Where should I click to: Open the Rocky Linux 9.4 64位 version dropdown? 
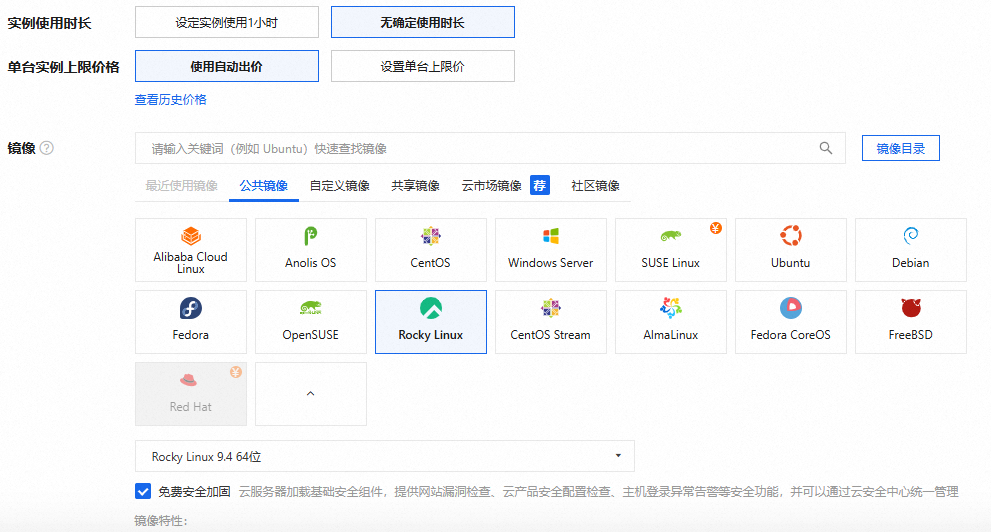click(385, 456)
